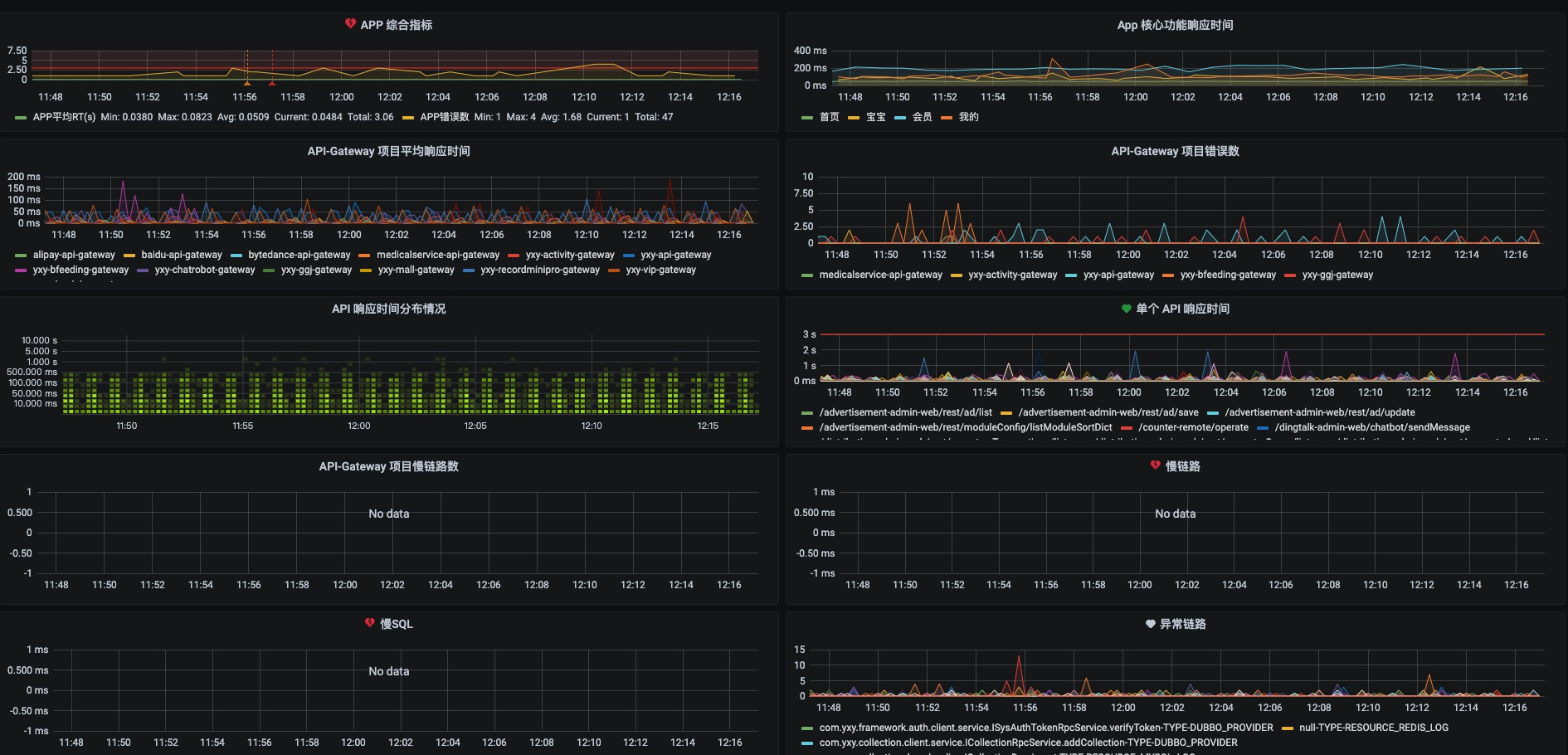The width and height of the screenshot is (1568, 755).
Task: Toggle yxy-chatrobot-gateway series in the legend
Action: (x=205, y=270)
